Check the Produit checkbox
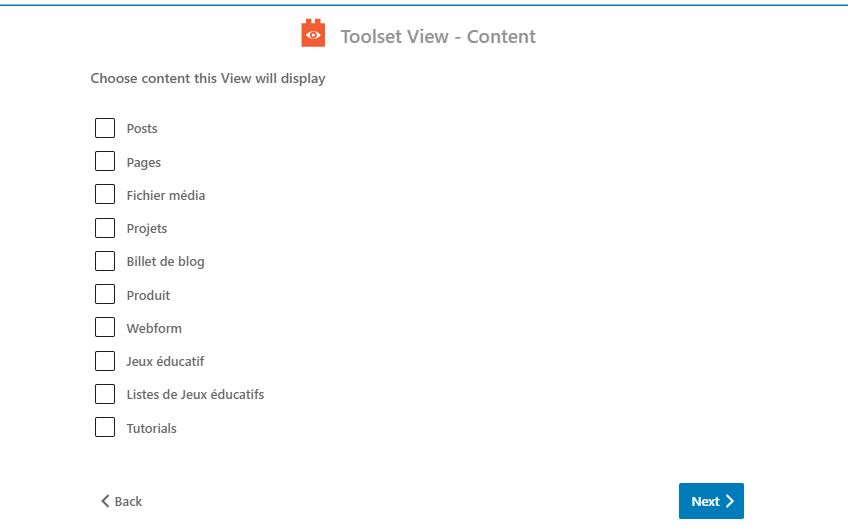The height and width of the screenshot is (532, 848). (x=105, y=295)
